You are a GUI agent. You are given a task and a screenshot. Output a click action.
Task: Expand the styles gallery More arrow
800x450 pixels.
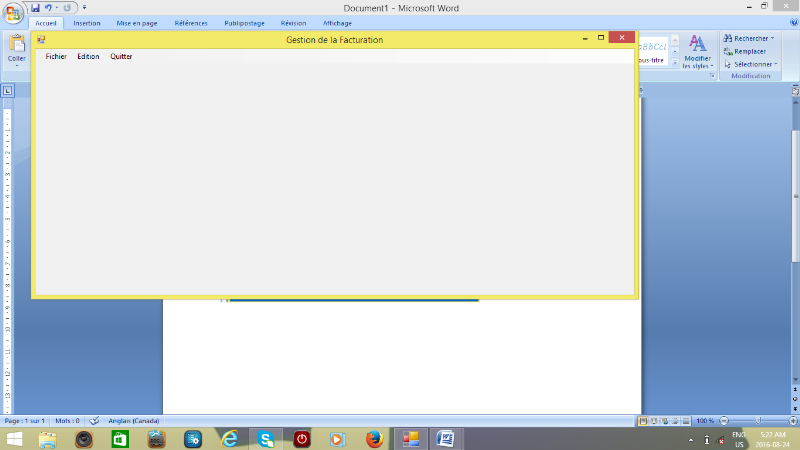[675, 63]
